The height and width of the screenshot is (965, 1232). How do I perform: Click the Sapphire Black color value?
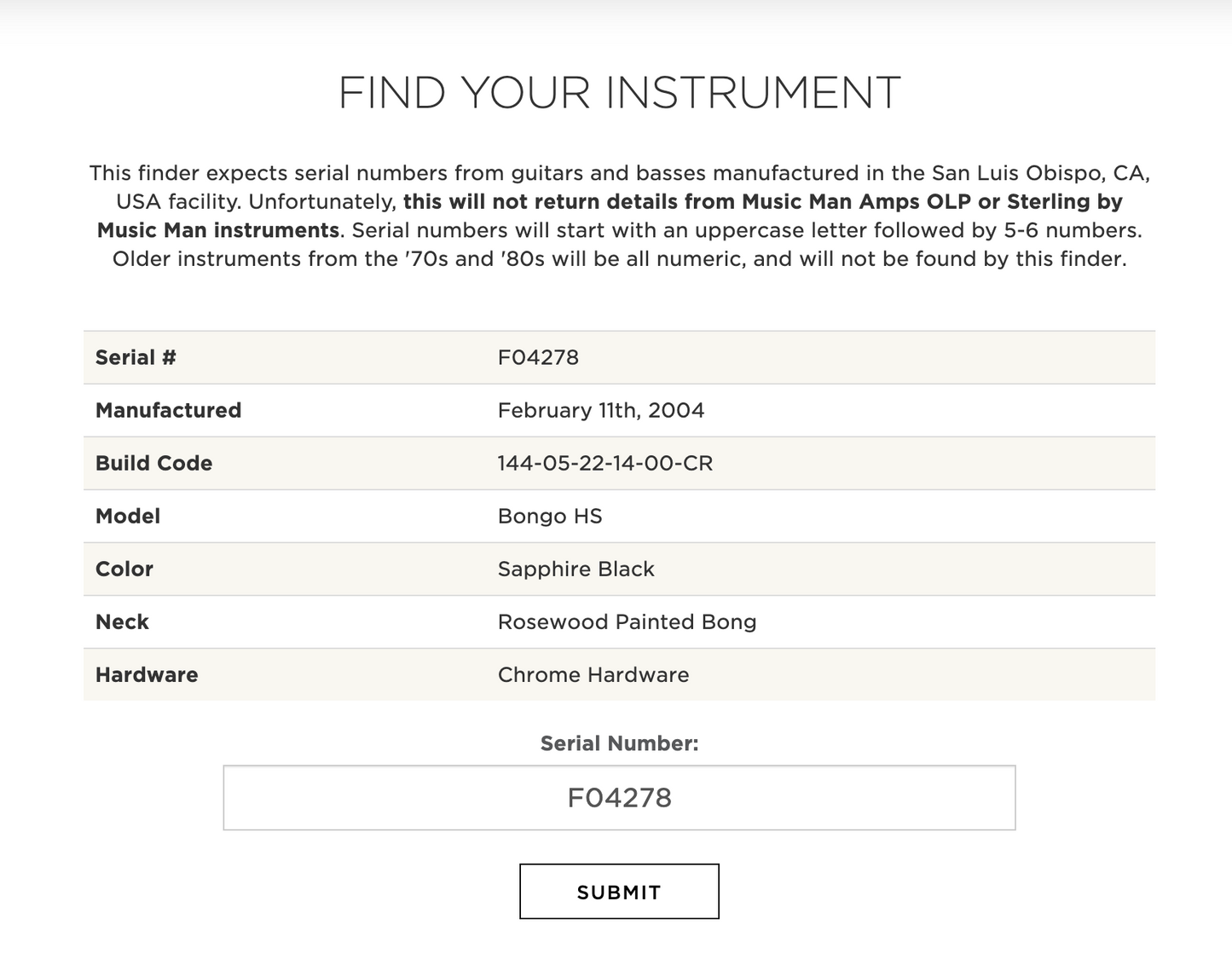pyautogui.click(x=576, y=569)
